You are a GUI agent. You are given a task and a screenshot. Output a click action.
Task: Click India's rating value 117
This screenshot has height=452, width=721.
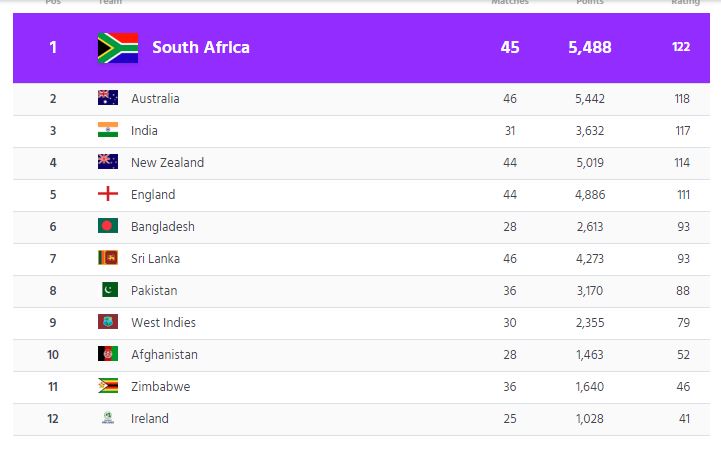click(684, 131)
